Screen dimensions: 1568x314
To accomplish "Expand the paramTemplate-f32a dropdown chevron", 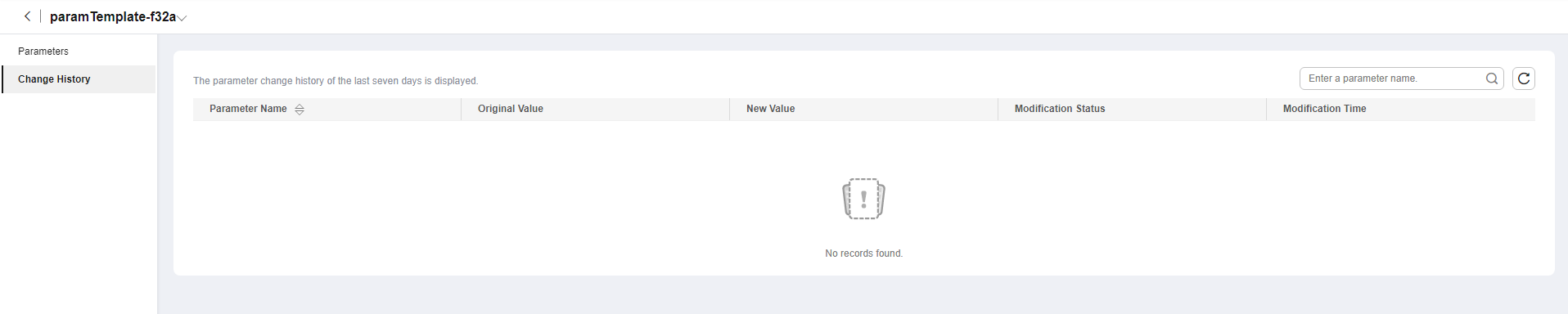I will pyautogui.click(x=182, y=18).
